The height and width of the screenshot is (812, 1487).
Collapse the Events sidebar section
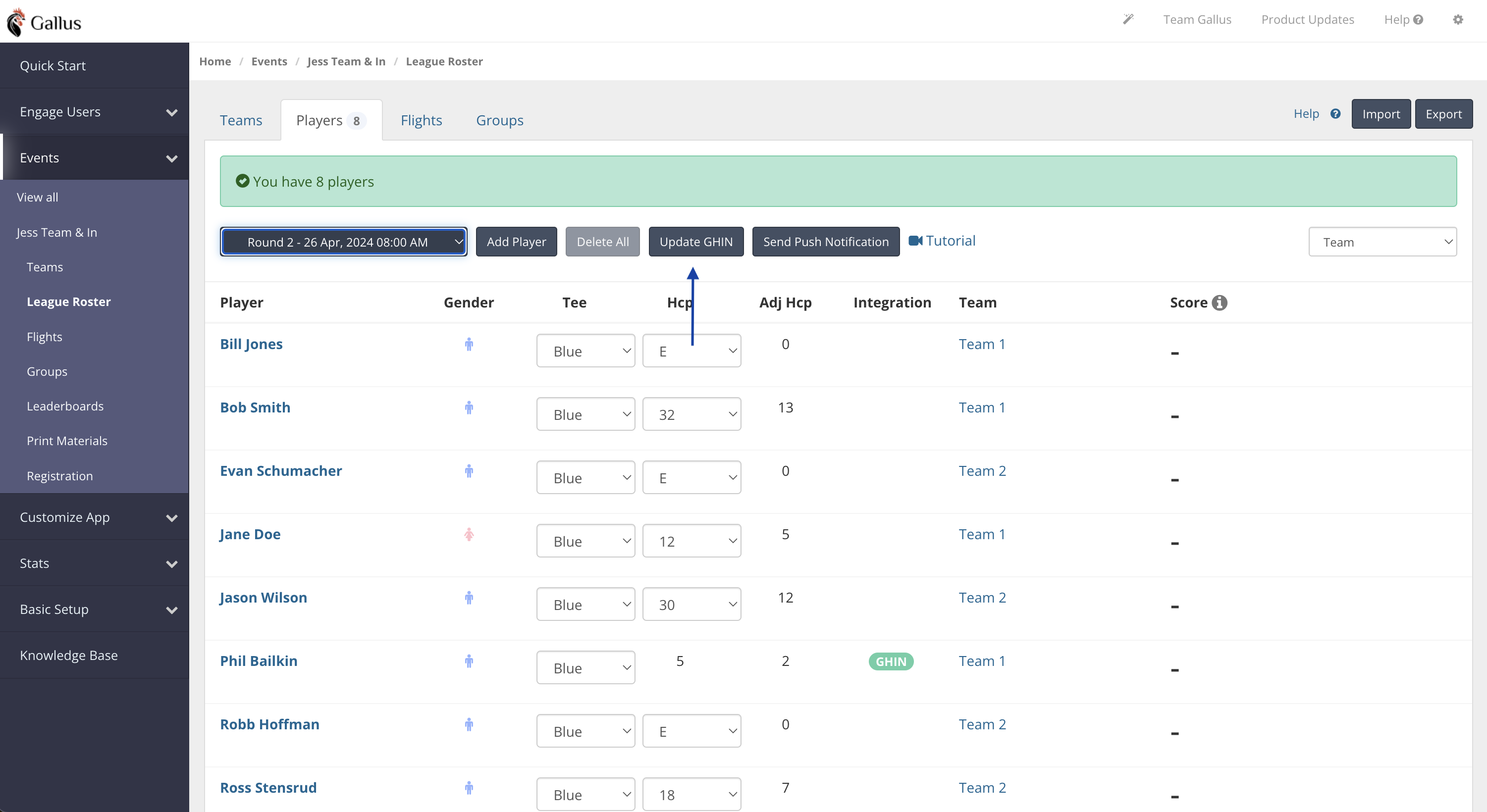(95, 158)
